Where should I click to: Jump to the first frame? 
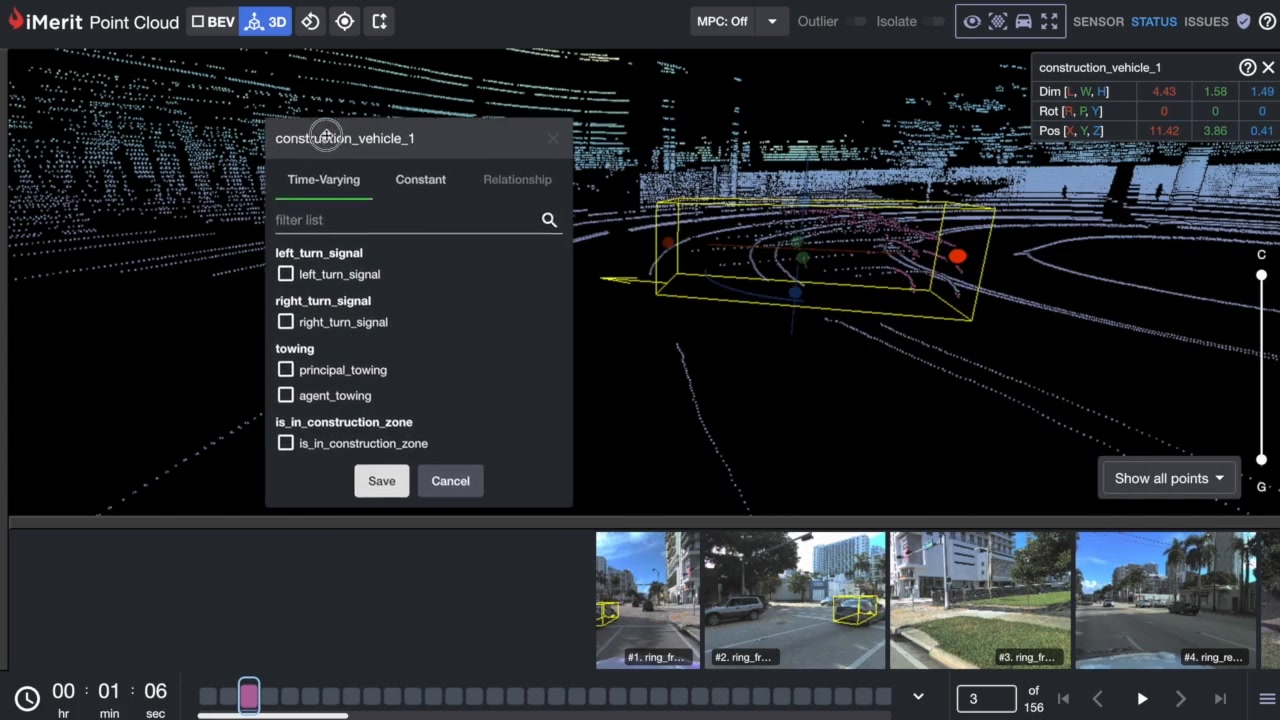point(1063,699)
